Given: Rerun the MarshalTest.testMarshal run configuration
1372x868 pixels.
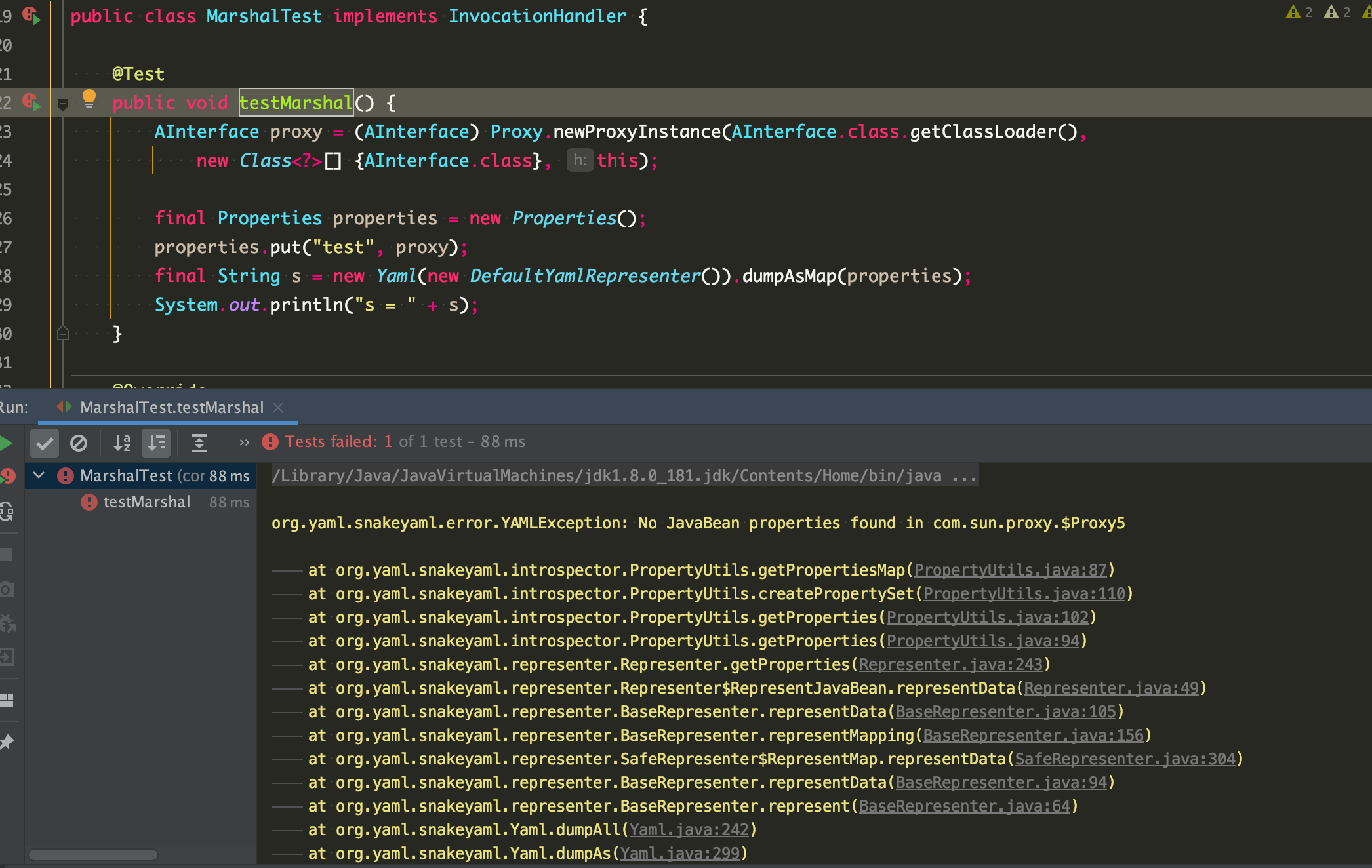Looking at the screenshot, I should (7, 443).
